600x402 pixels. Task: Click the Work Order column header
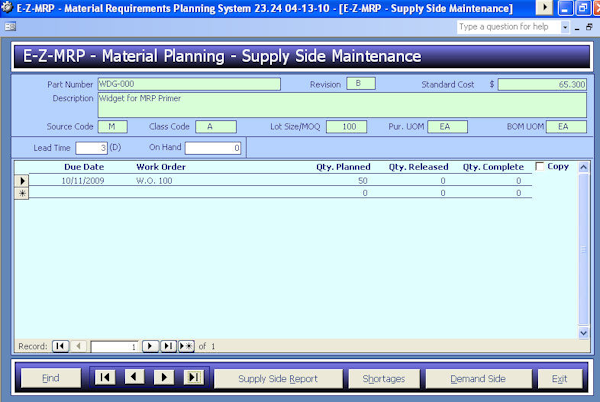pyautogui.click(x=161, y=167)
